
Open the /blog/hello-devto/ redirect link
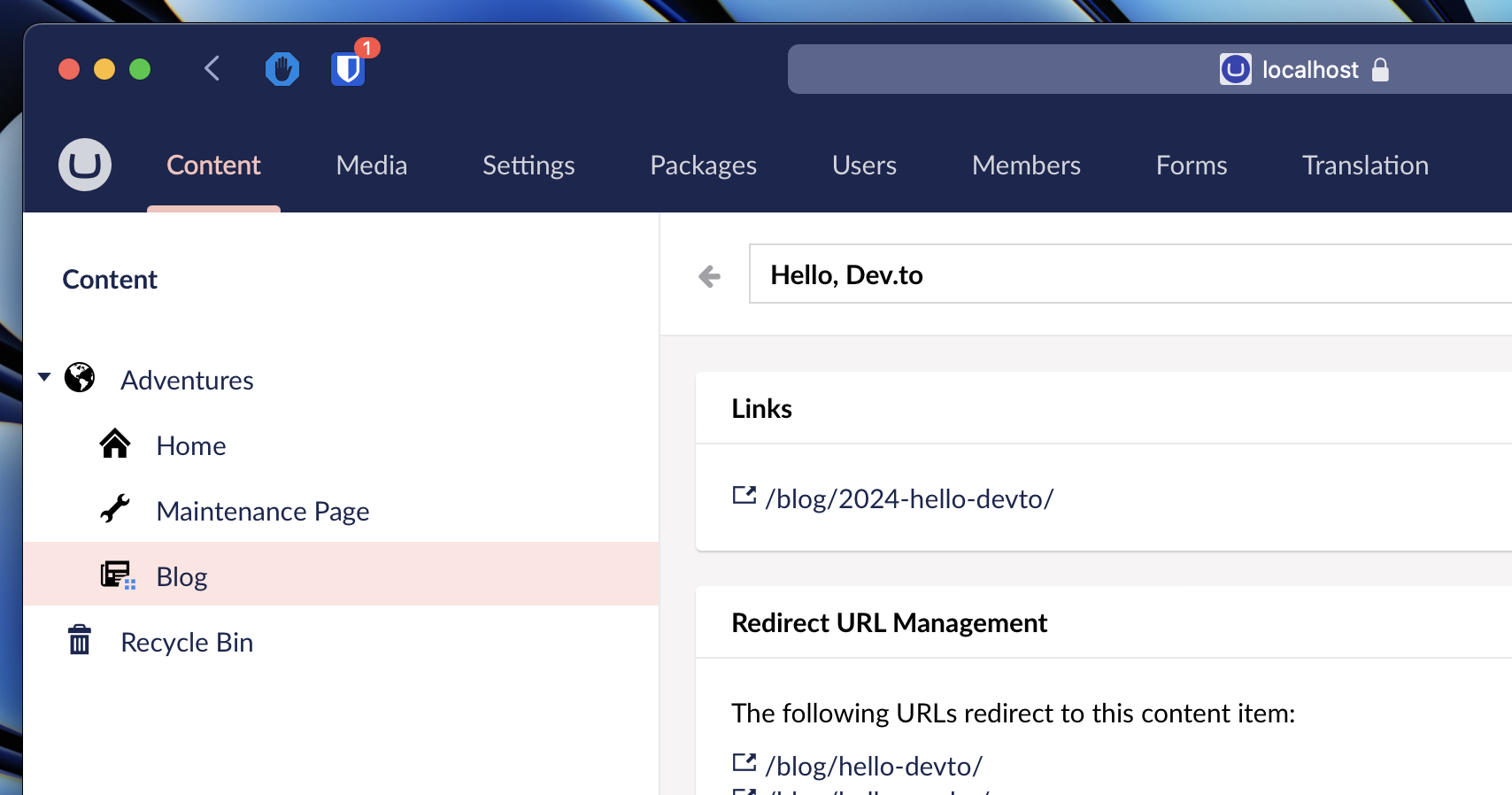[874, 766]
